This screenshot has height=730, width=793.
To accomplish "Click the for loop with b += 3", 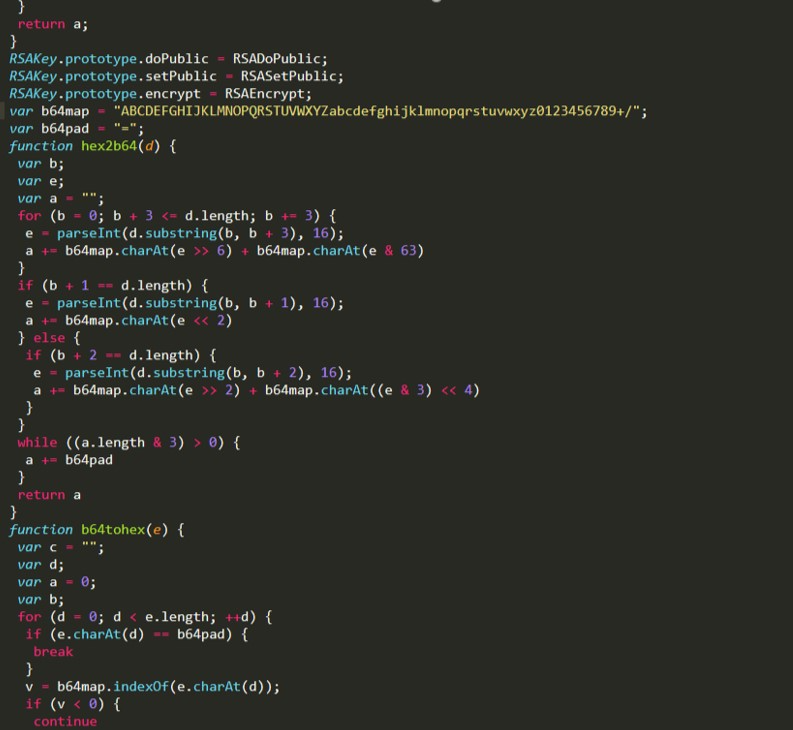I will [177, 216].
